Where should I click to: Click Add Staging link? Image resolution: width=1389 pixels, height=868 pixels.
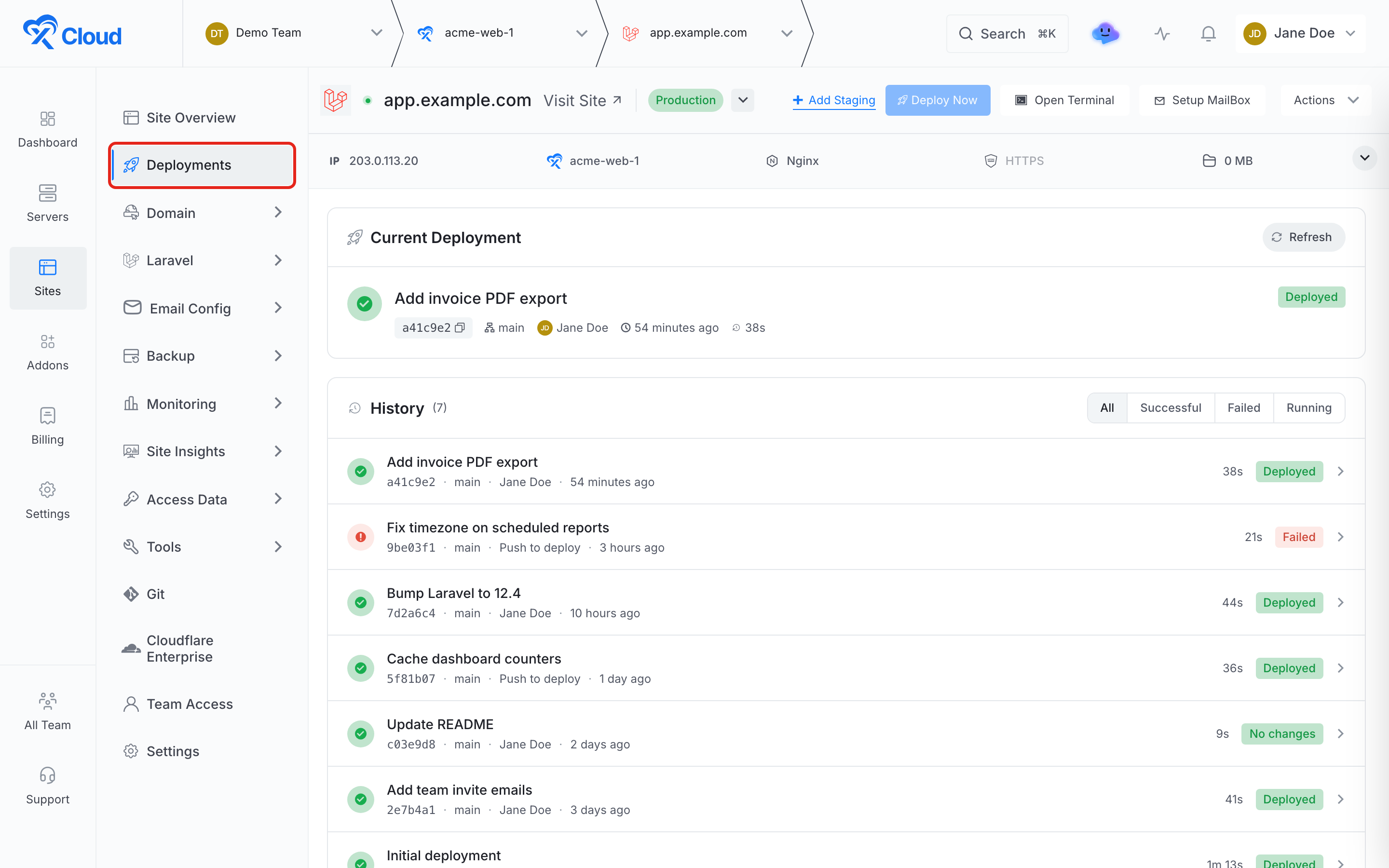tap(834, 100)
